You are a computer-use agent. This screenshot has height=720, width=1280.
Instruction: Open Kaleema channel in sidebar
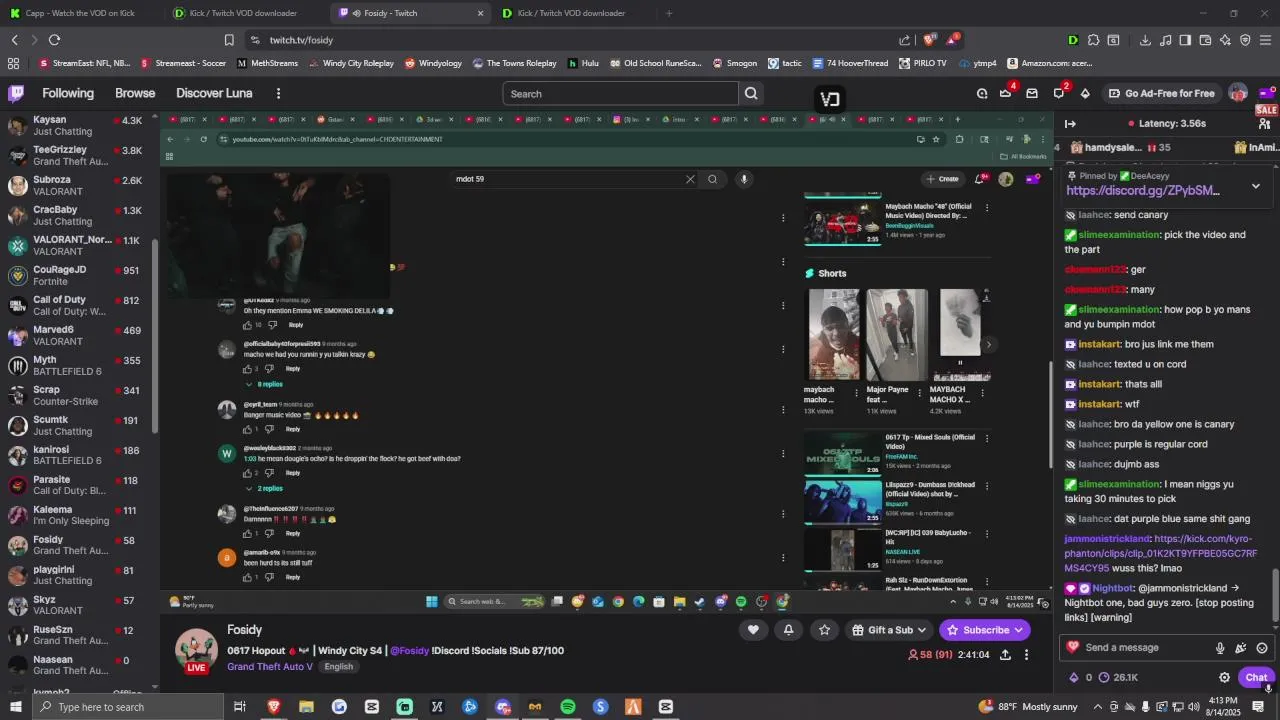pos(75,515)
